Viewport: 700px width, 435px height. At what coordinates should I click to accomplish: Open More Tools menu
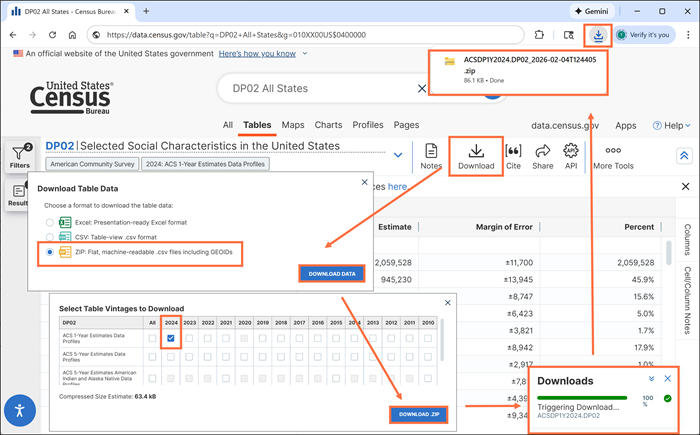point(613,156)
